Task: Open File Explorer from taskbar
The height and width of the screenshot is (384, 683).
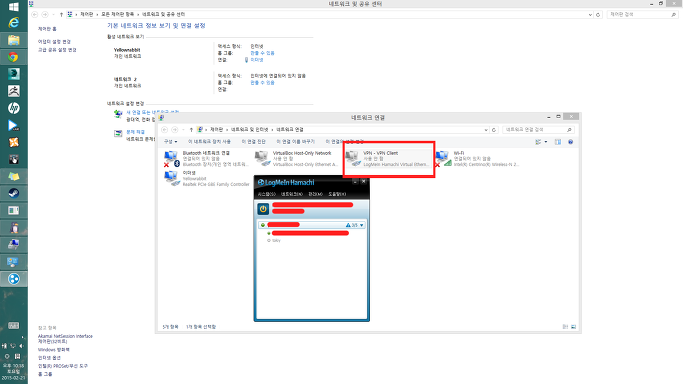Action: [x=14, y=40]
